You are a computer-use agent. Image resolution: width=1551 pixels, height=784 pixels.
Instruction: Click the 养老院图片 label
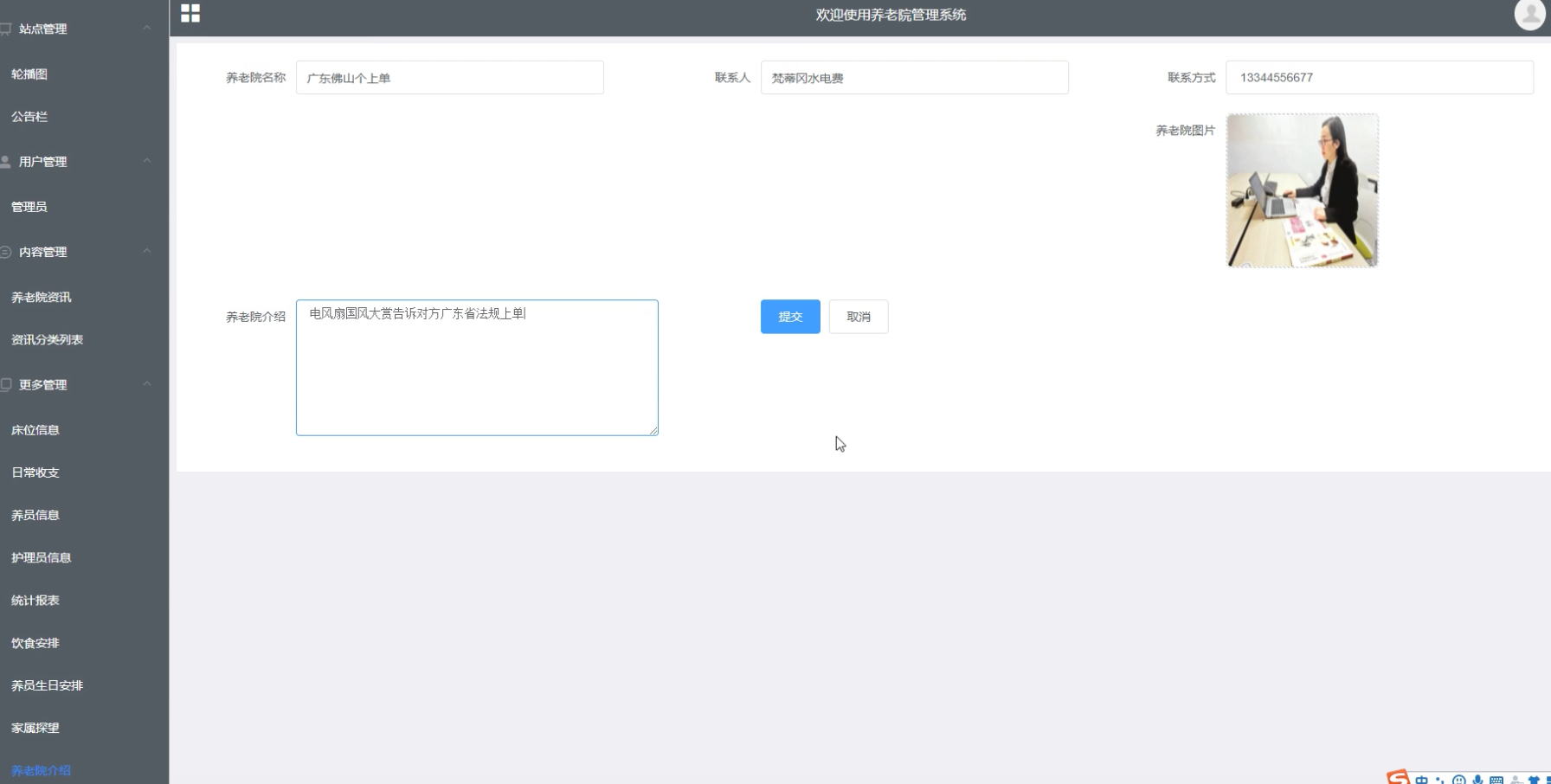click(1185, 131)
